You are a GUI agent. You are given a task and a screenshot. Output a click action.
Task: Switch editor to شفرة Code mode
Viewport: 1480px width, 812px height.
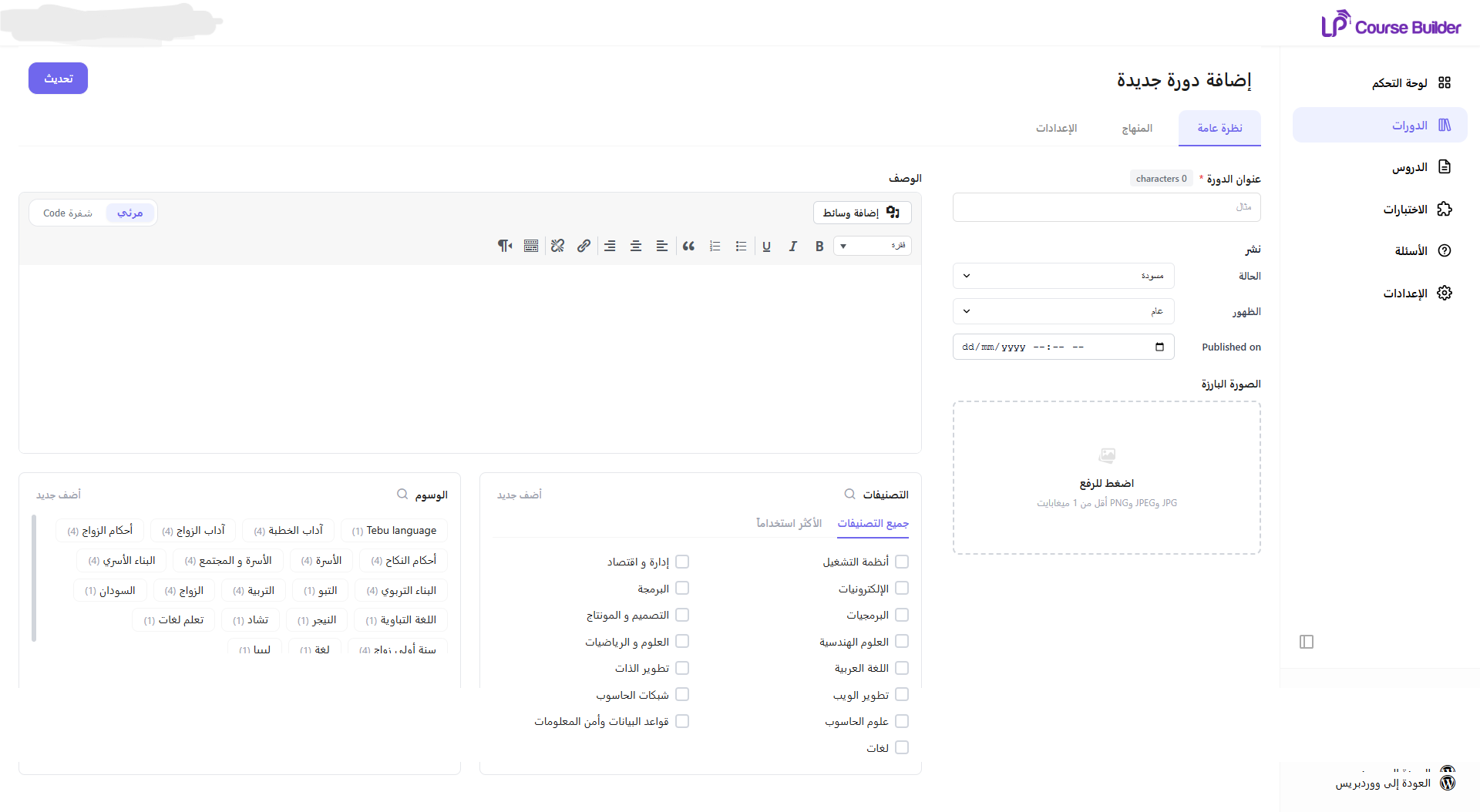68,213
